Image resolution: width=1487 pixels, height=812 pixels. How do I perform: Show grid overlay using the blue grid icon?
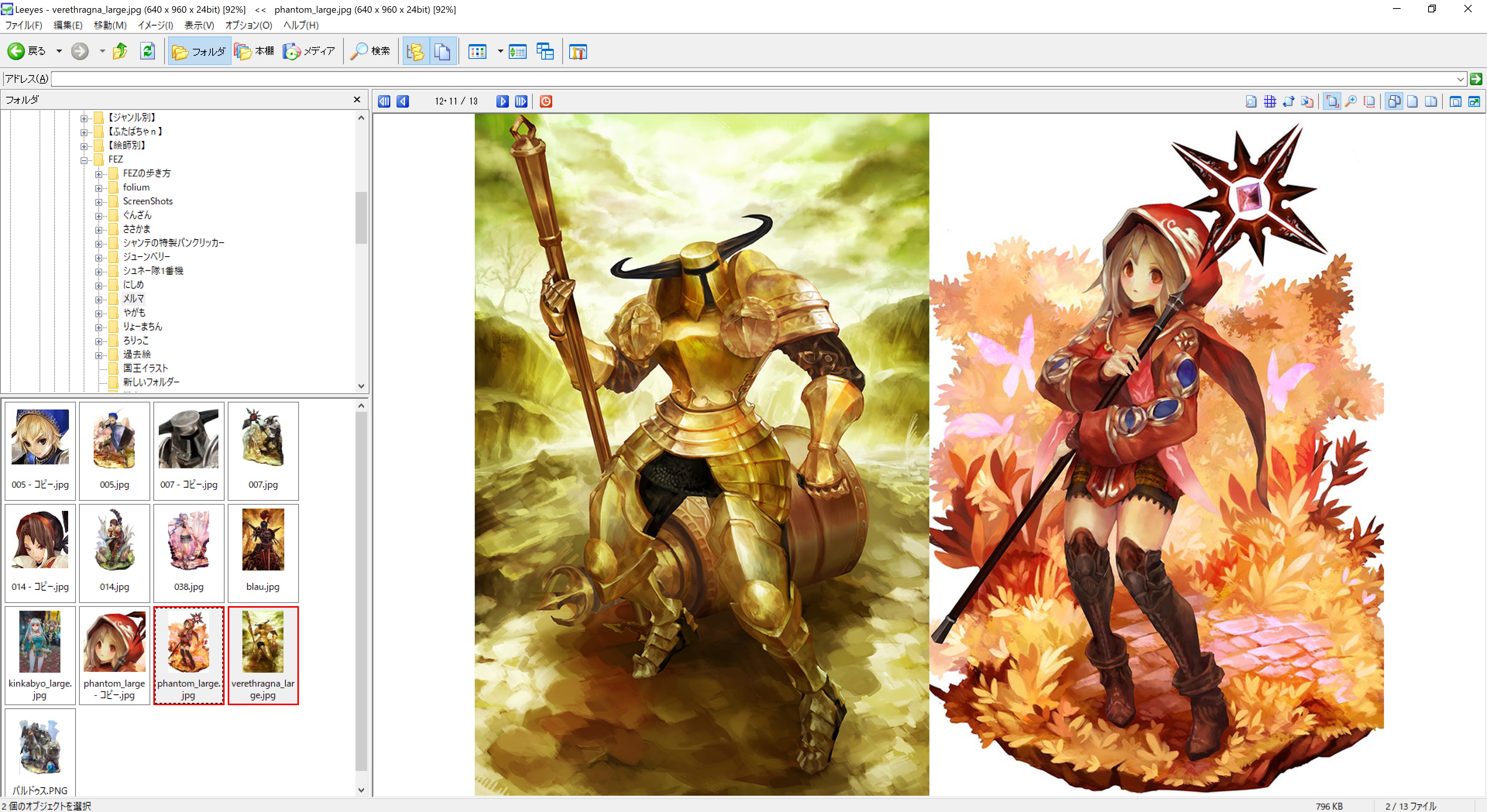(1269, 101)
